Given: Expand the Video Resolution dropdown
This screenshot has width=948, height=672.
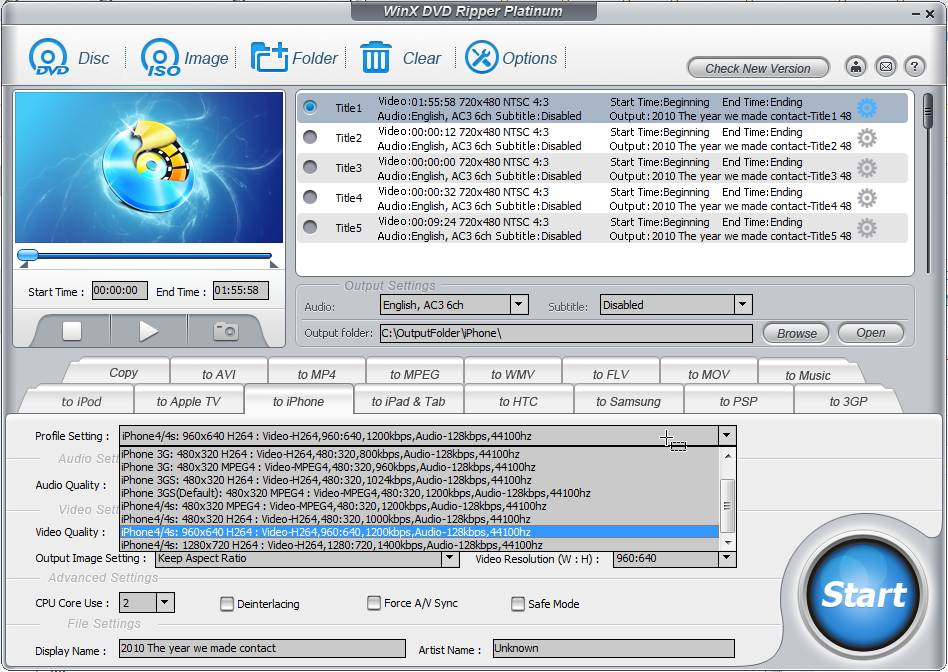Looking at the screenshot, I should point(727,558).
